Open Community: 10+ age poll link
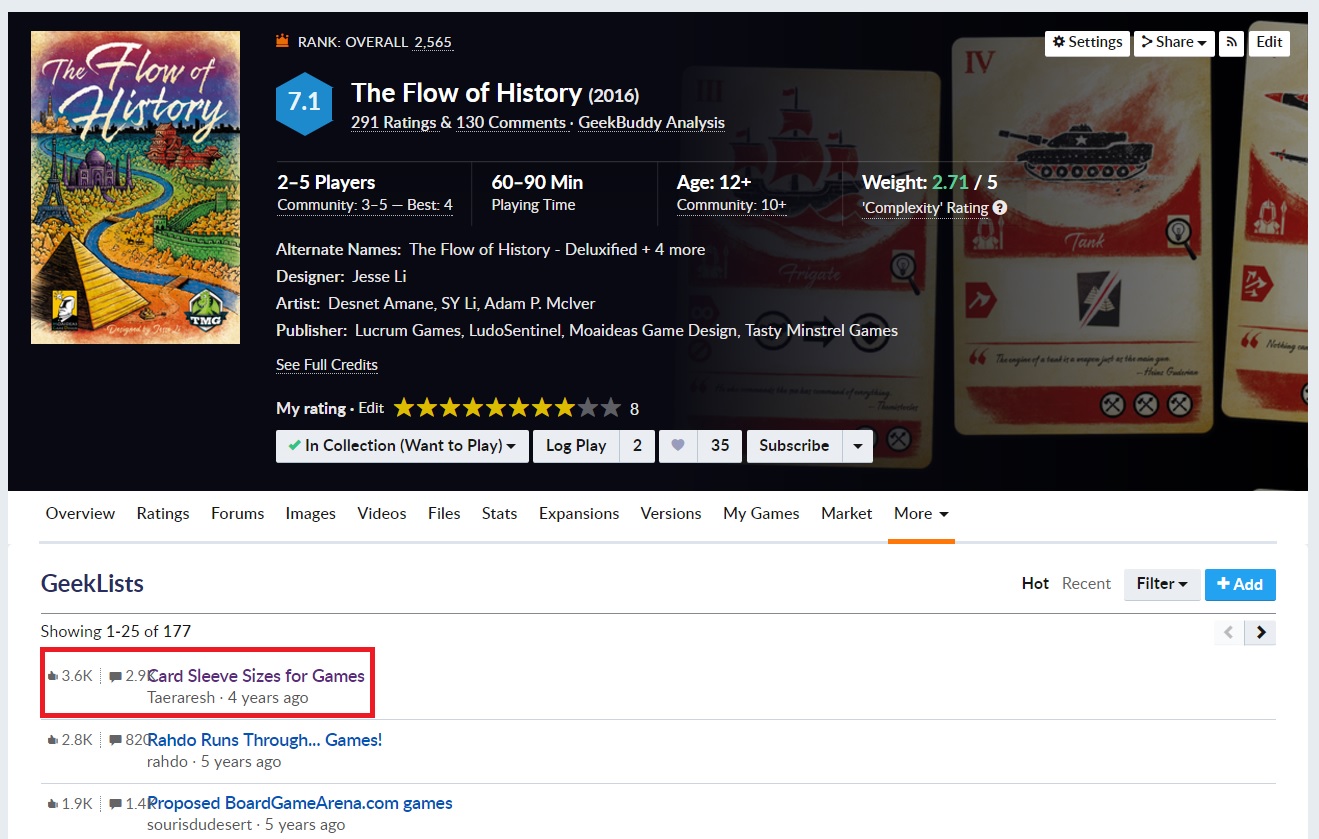 (732, 206)
